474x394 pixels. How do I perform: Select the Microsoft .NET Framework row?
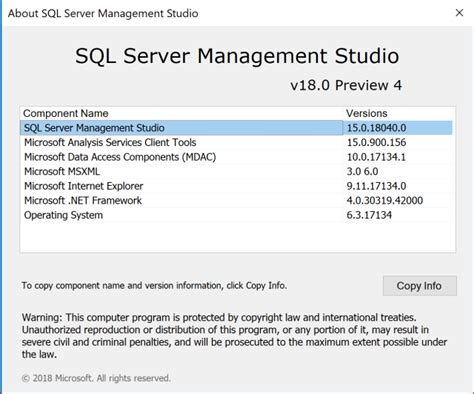pos(236,200)
